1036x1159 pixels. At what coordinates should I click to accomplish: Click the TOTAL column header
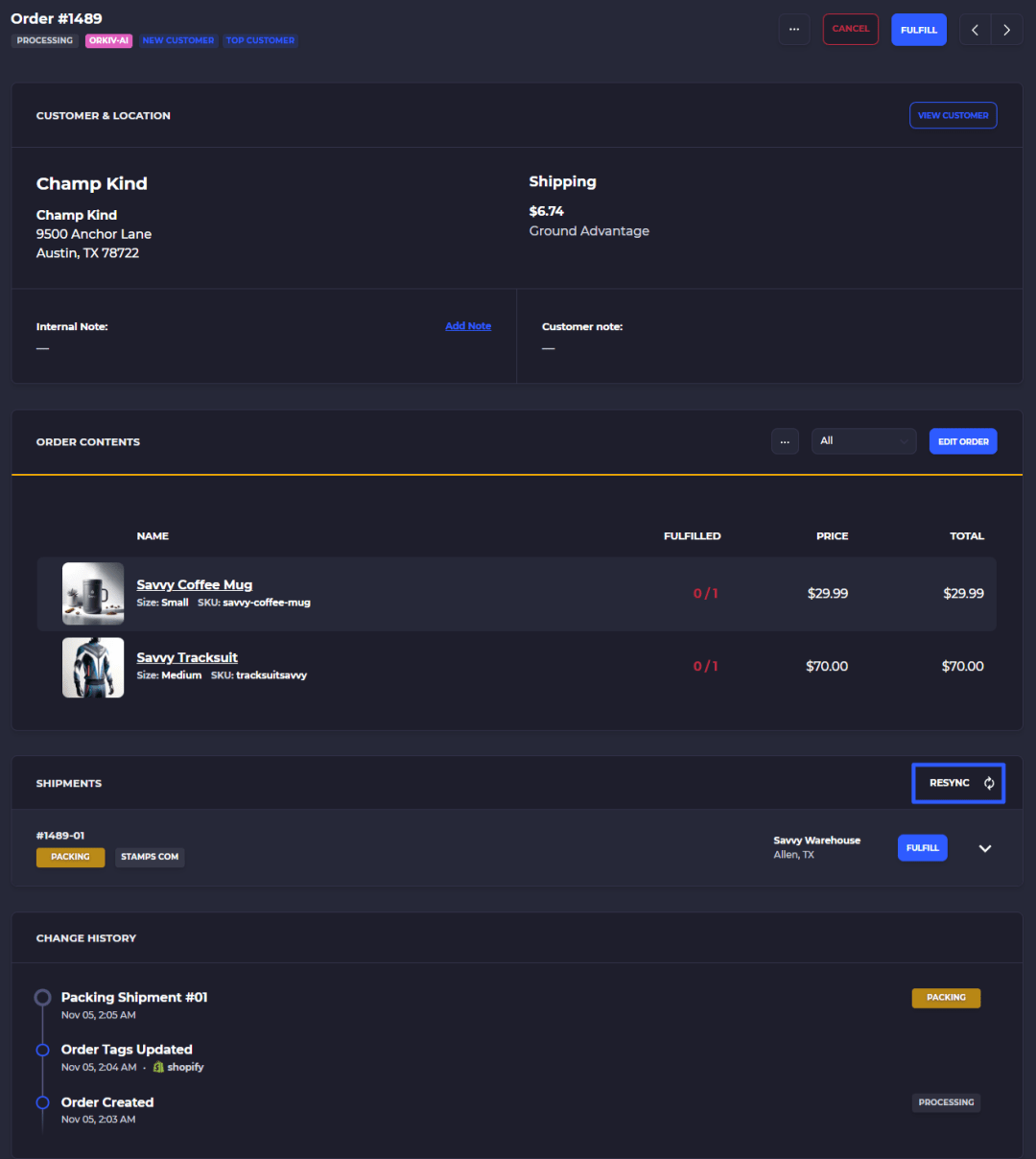click(967, 536)
